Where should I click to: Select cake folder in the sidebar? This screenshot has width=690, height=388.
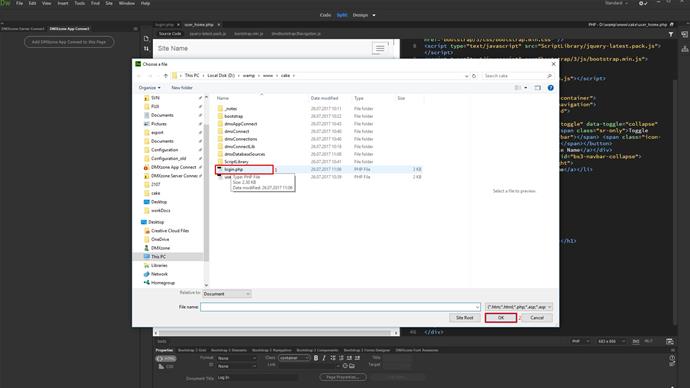(155, 193)
